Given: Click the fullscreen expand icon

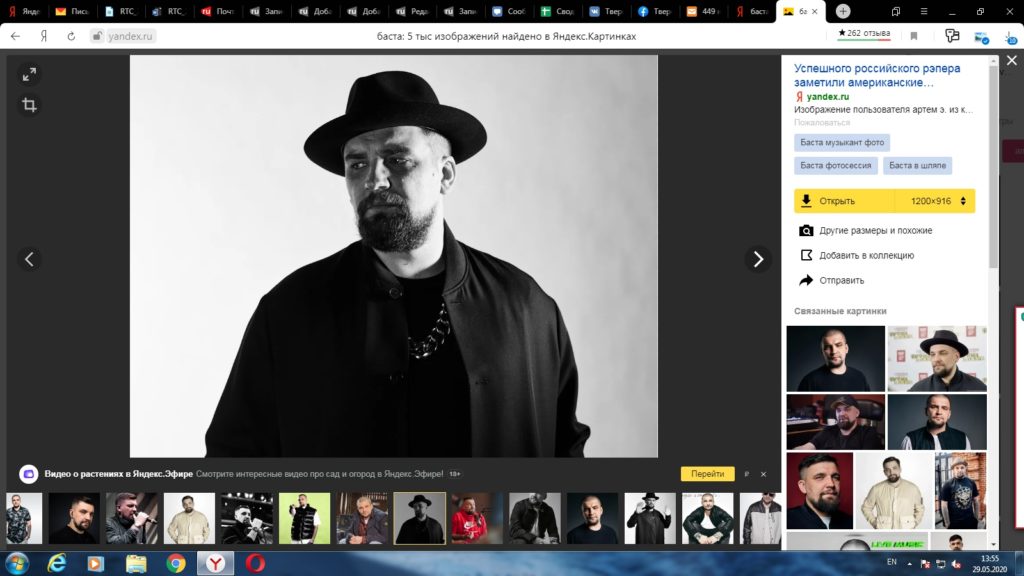Looking at the screenshot, I should point(29,74).
